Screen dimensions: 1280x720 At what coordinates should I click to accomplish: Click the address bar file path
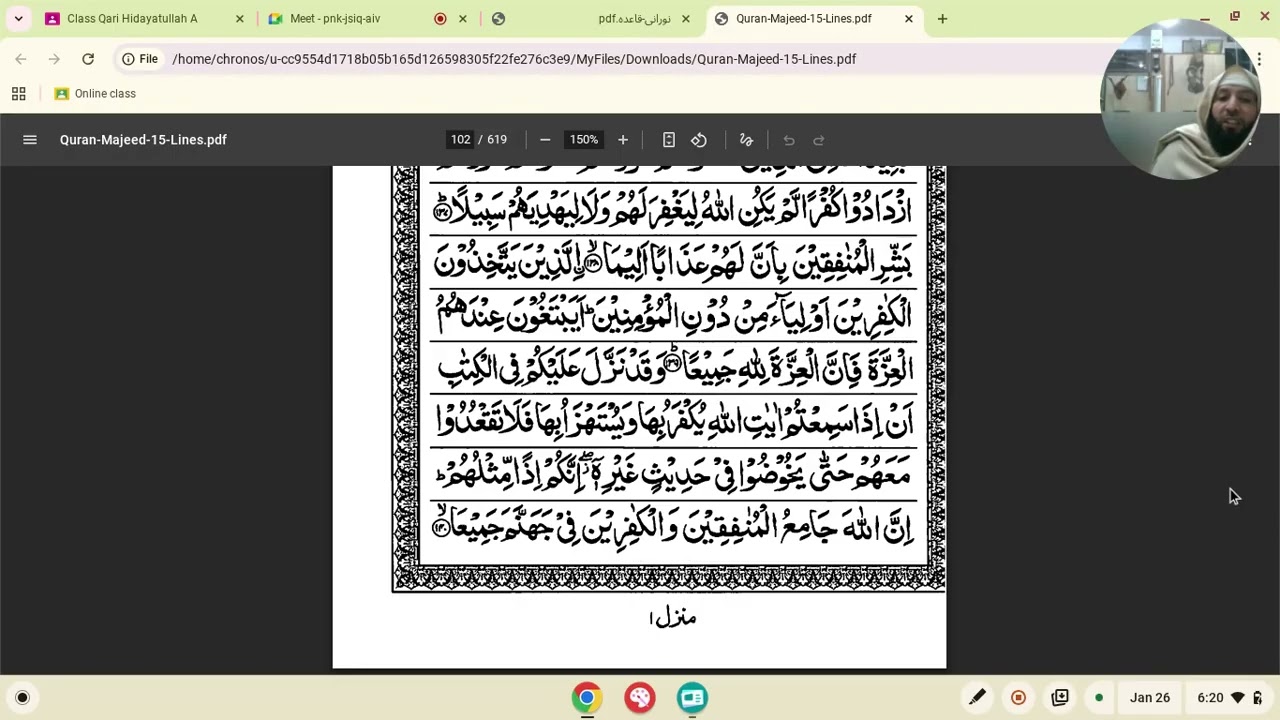click(514, 59)
